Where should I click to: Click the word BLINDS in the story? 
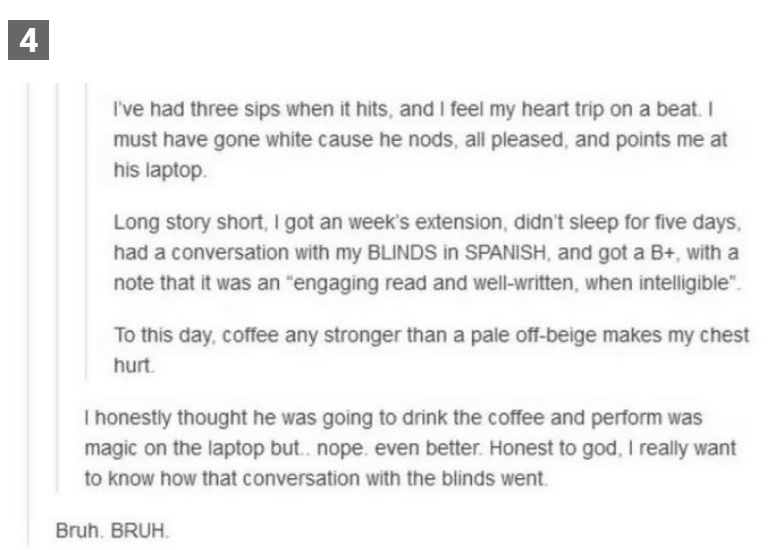[x=402, y=253]
